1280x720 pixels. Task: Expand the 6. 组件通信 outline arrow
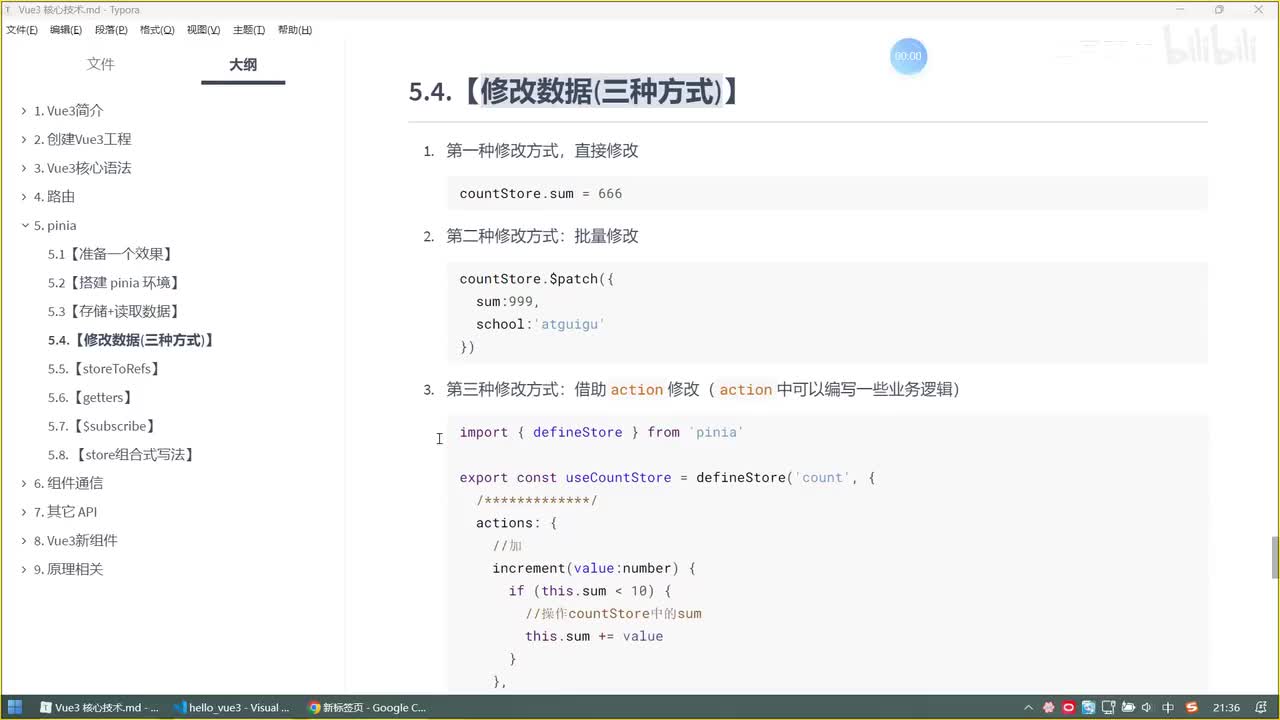pyautogui.click(x=24, y=483)
